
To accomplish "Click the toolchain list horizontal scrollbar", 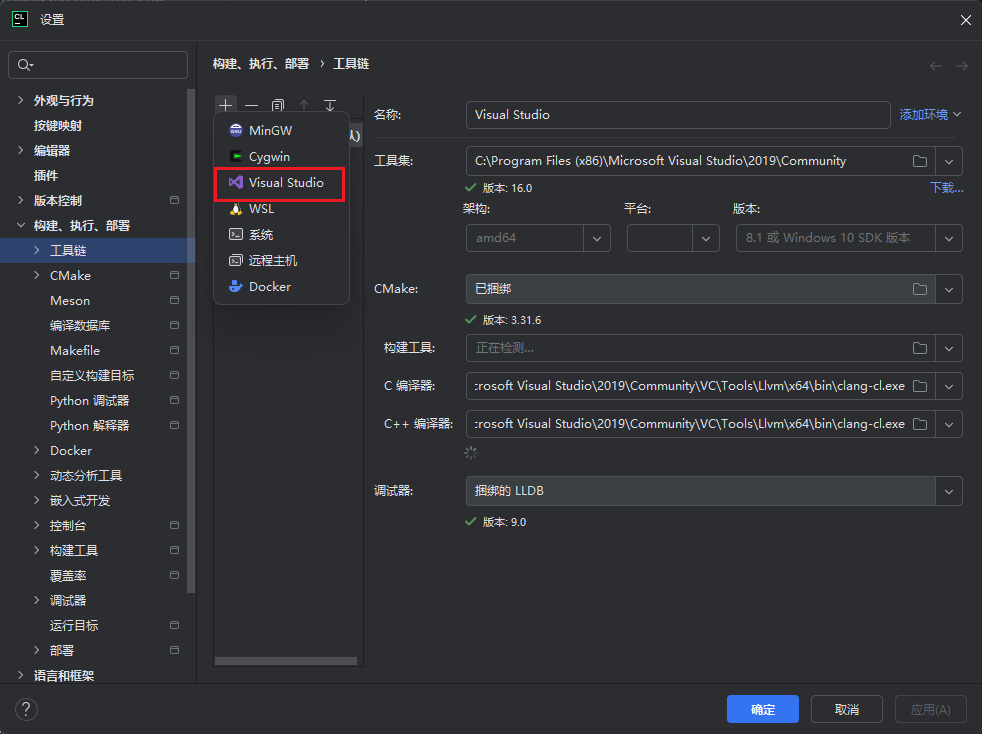I will pos(286,661).
